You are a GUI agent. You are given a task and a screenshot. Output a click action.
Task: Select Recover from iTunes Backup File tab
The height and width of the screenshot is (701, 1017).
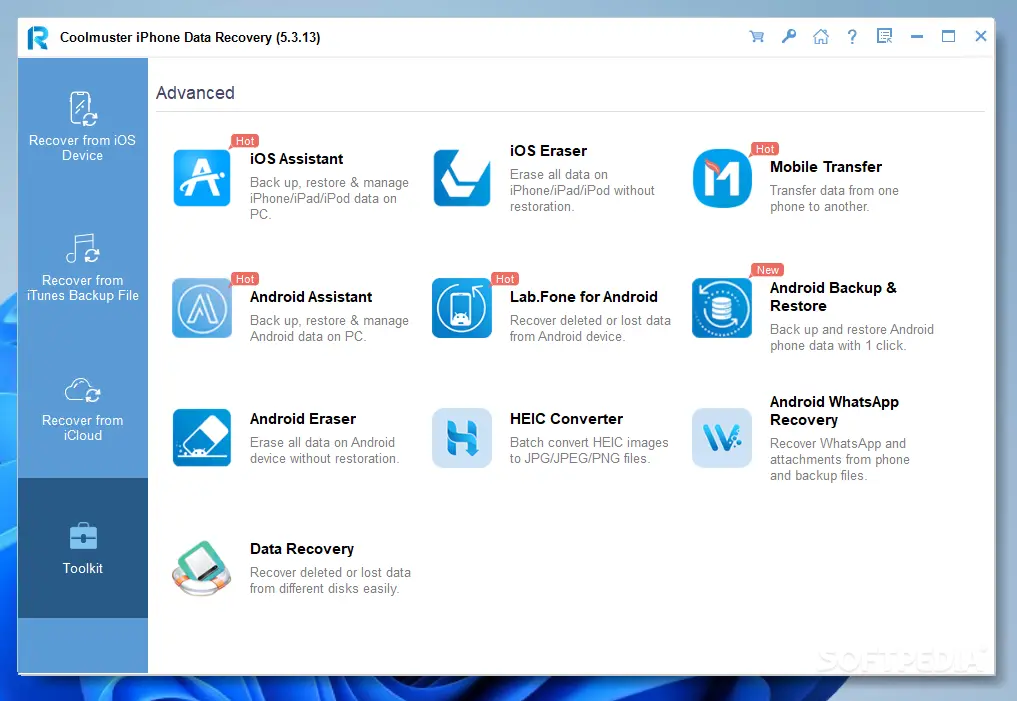pos(82,267)
